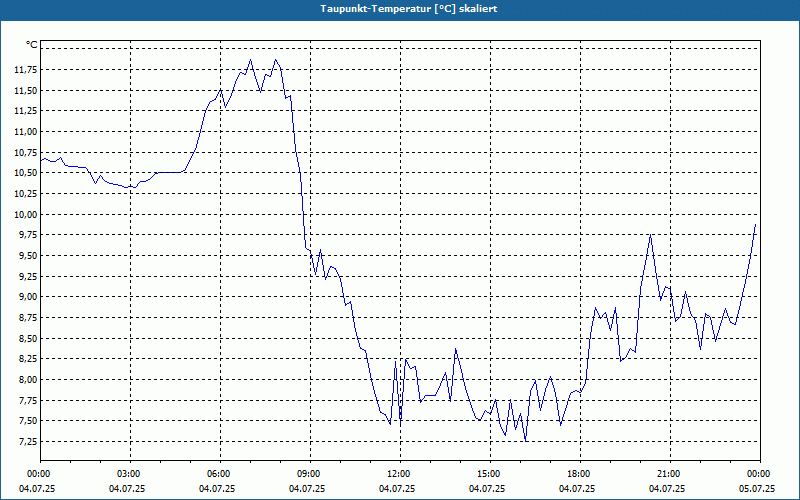The height and width of the screenshot is (500, 800).
Task: Click the 8,25 y-axis label
Action: click(x=28, y=359)
